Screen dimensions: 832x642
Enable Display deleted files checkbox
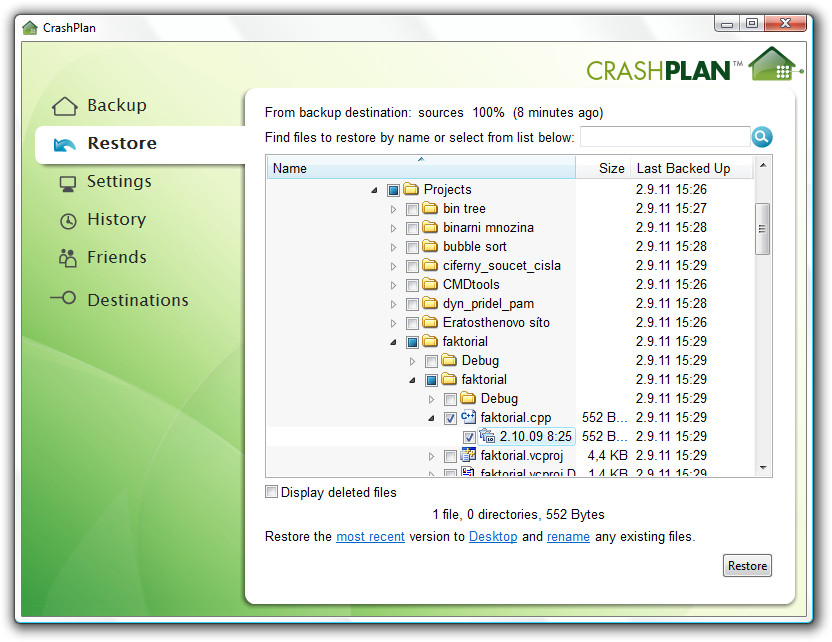[271, 492]
